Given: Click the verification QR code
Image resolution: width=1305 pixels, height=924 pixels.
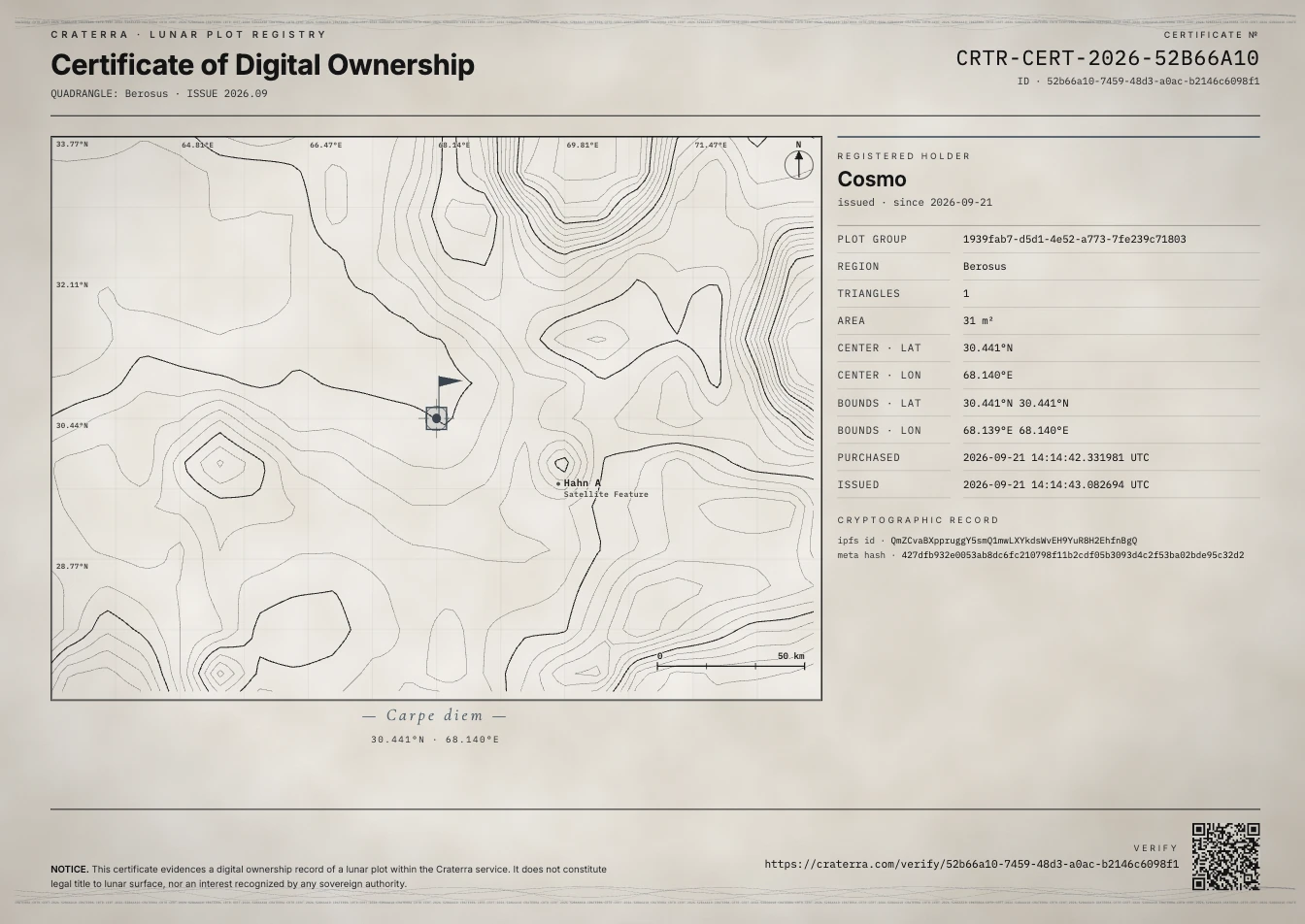Looking at the screenshot, I should [1226, 856].
